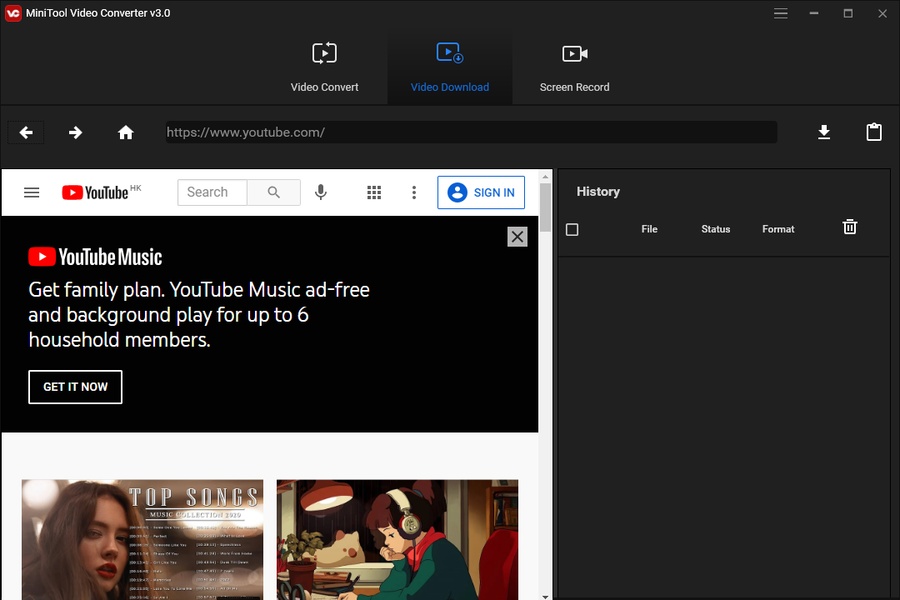Click the MiniTool Video Converter app logo
Viewport: 900px width, 600px height.
tap(13, 13)
